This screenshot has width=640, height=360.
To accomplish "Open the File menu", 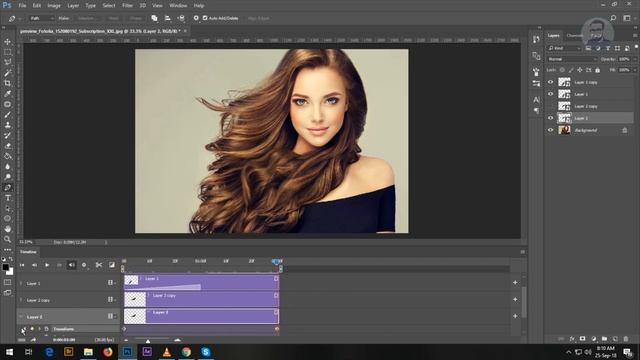I will 22,6.
